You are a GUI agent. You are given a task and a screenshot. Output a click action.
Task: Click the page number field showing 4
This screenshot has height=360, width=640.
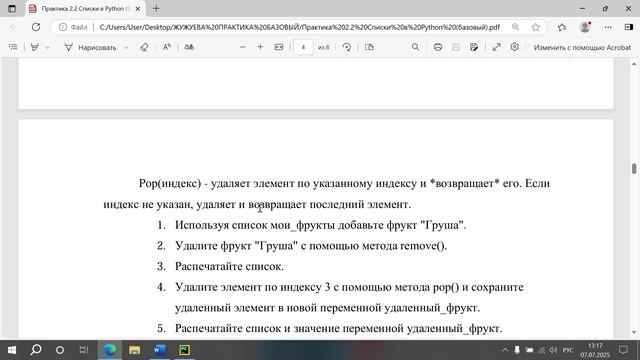click(303, 47)
